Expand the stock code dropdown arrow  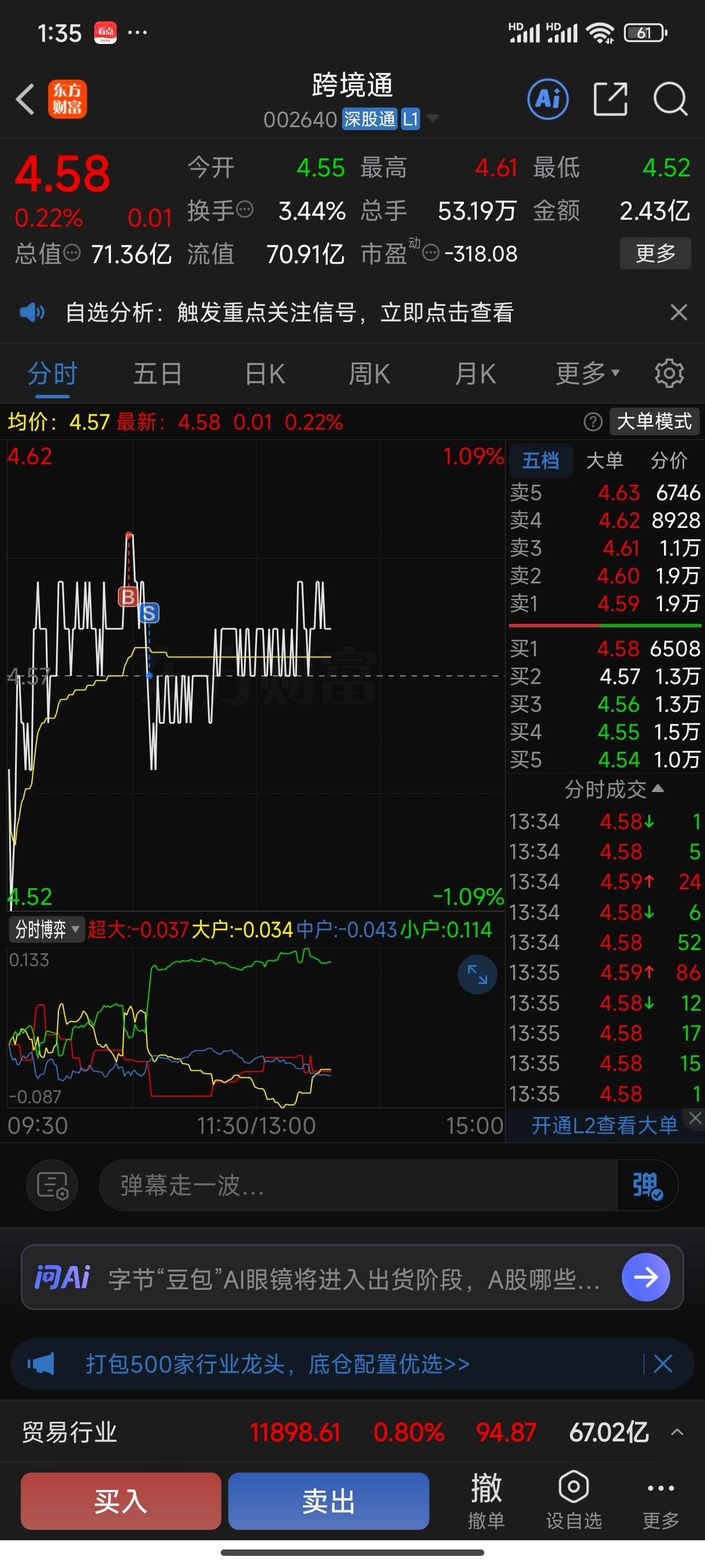(432, 118)
